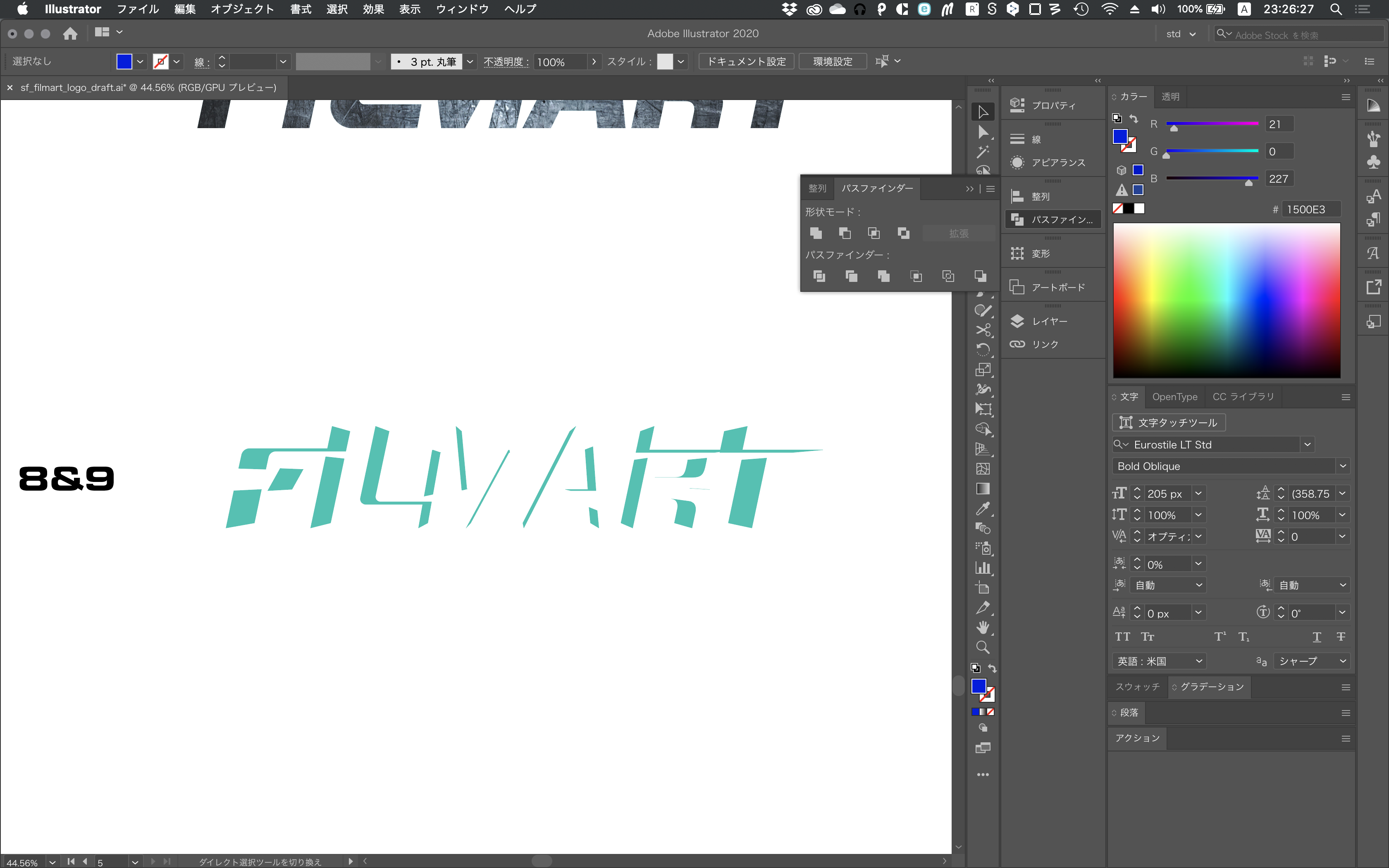1389x868 pixels.
Task: Open the ウィンドウ menu
Action: pyautogui.click(x=462, y=9)
